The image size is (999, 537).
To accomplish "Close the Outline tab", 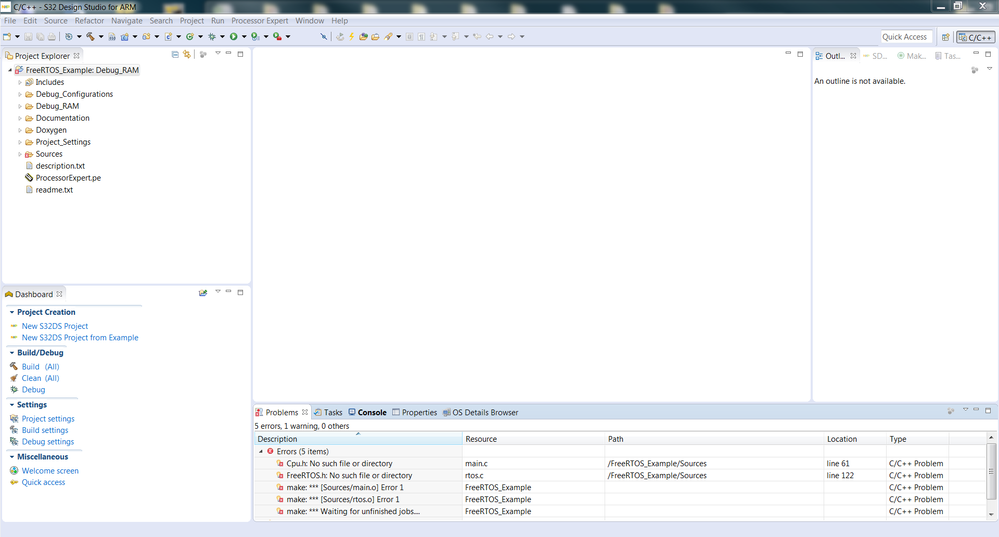I will coord(853,55).
